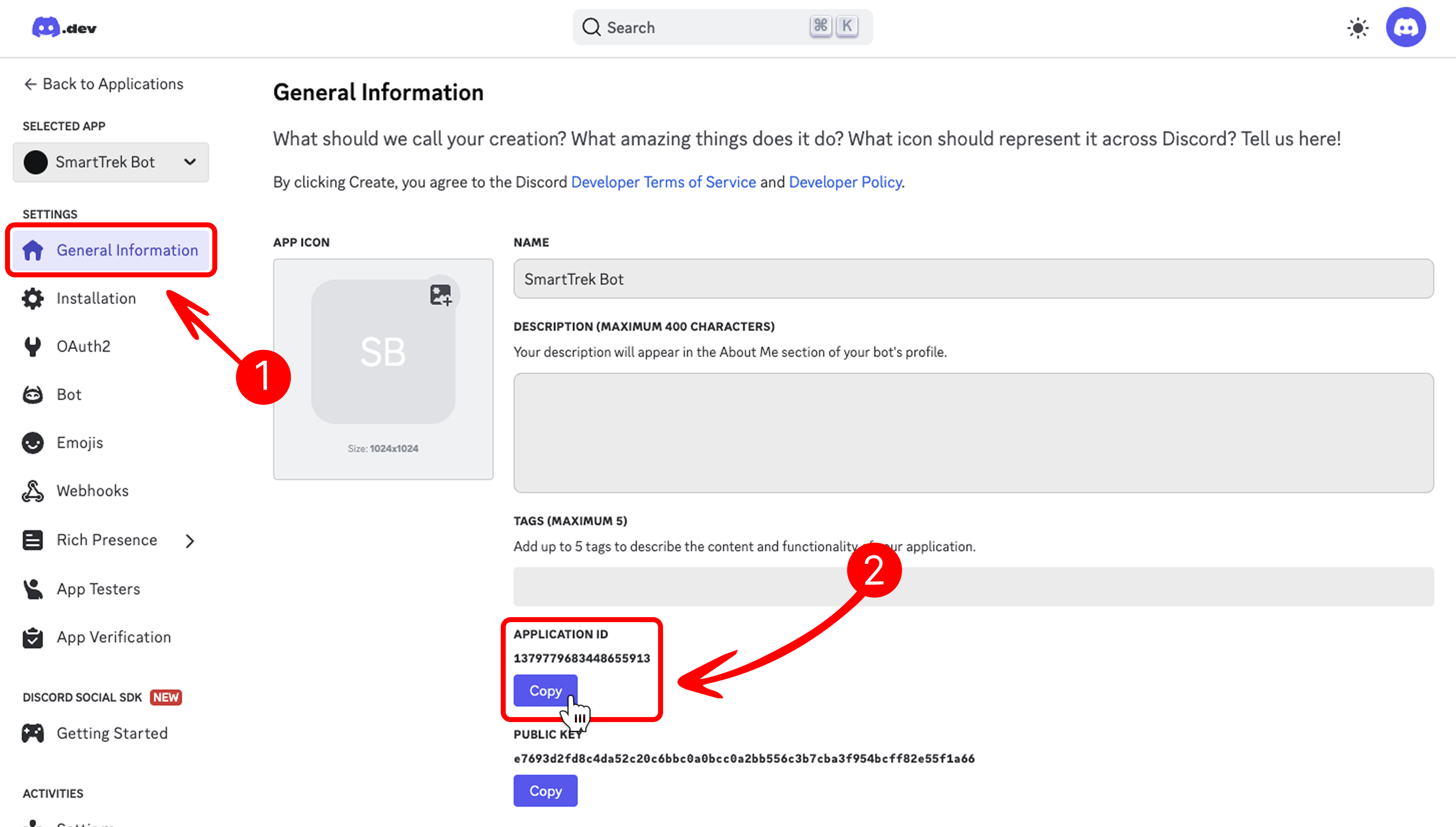Click the App Verification clipboard icon

coord(33,637)
